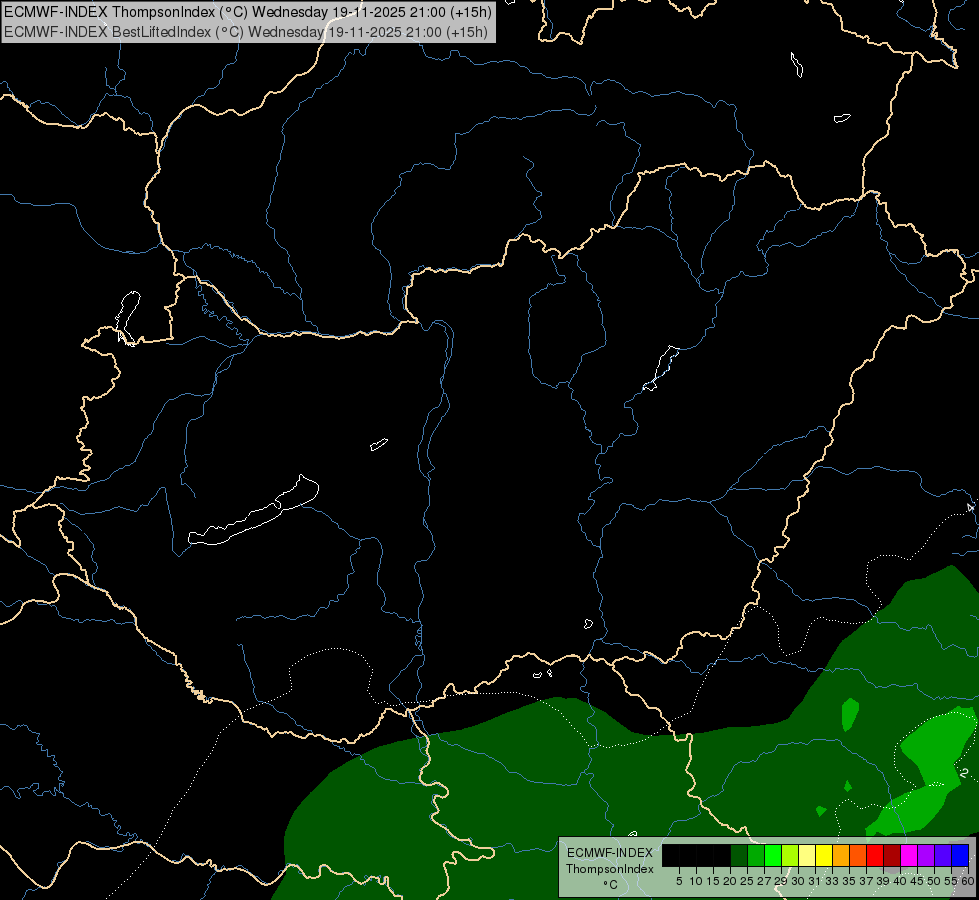
Task: Click the magenta 40-45 legend swatch
Action: (x=909, y=856)
